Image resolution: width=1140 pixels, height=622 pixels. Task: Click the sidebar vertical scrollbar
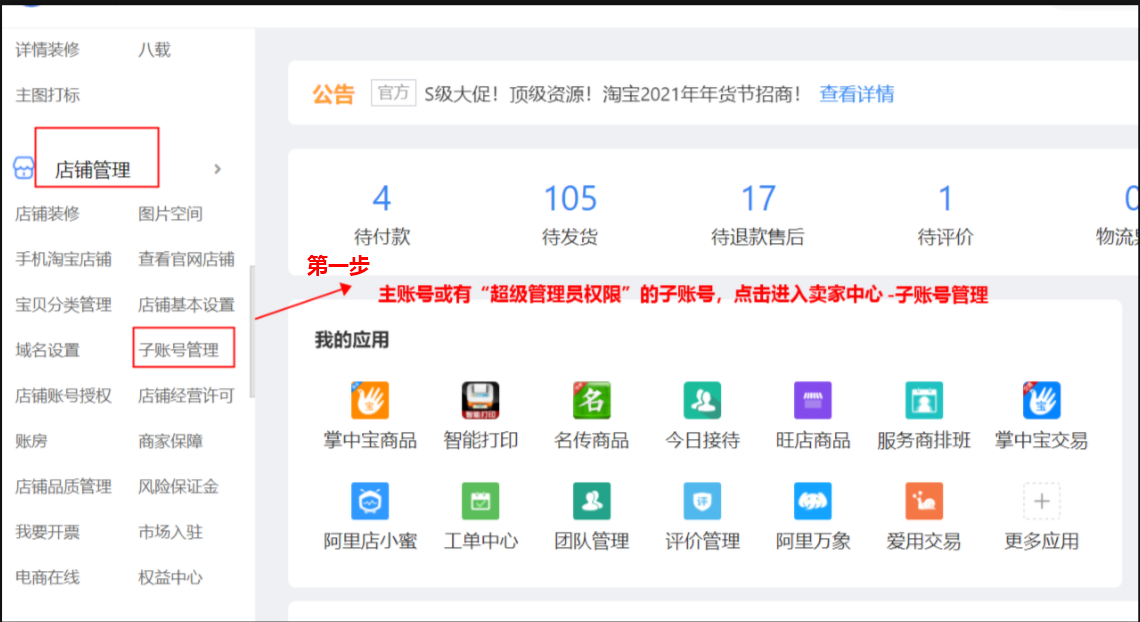(252, 330)
